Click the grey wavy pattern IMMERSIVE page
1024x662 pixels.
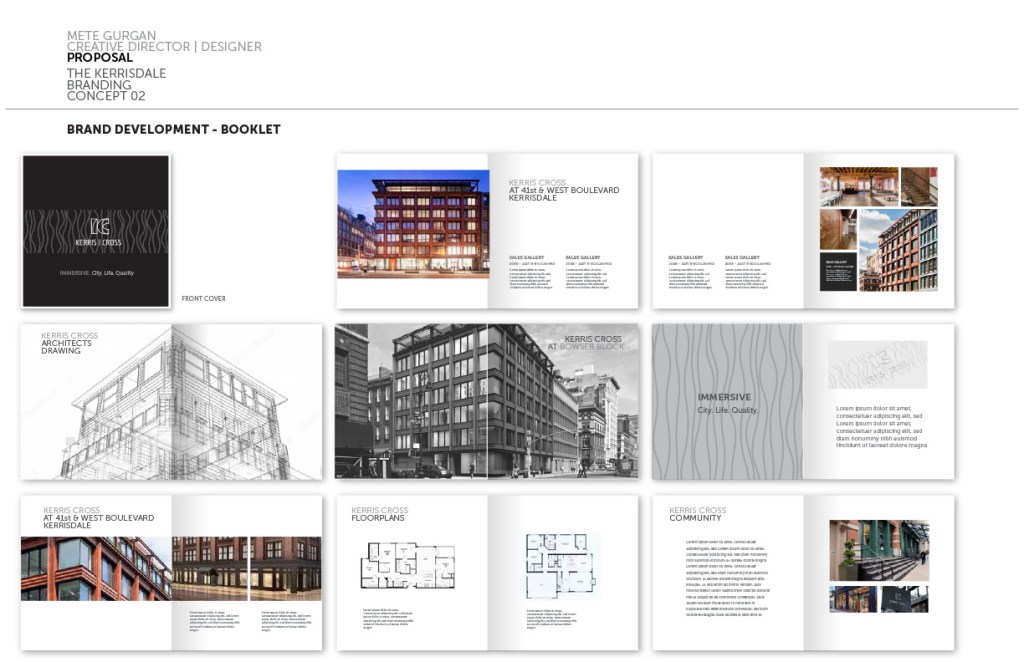[x=727, y=402]
